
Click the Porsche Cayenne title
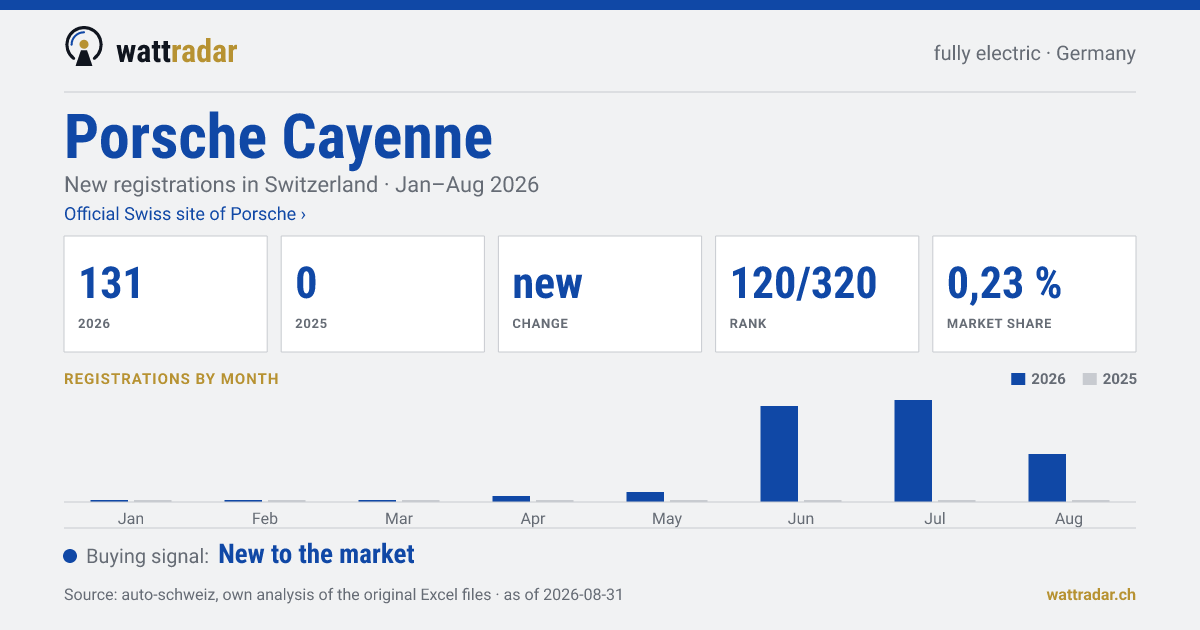(279, 137)
